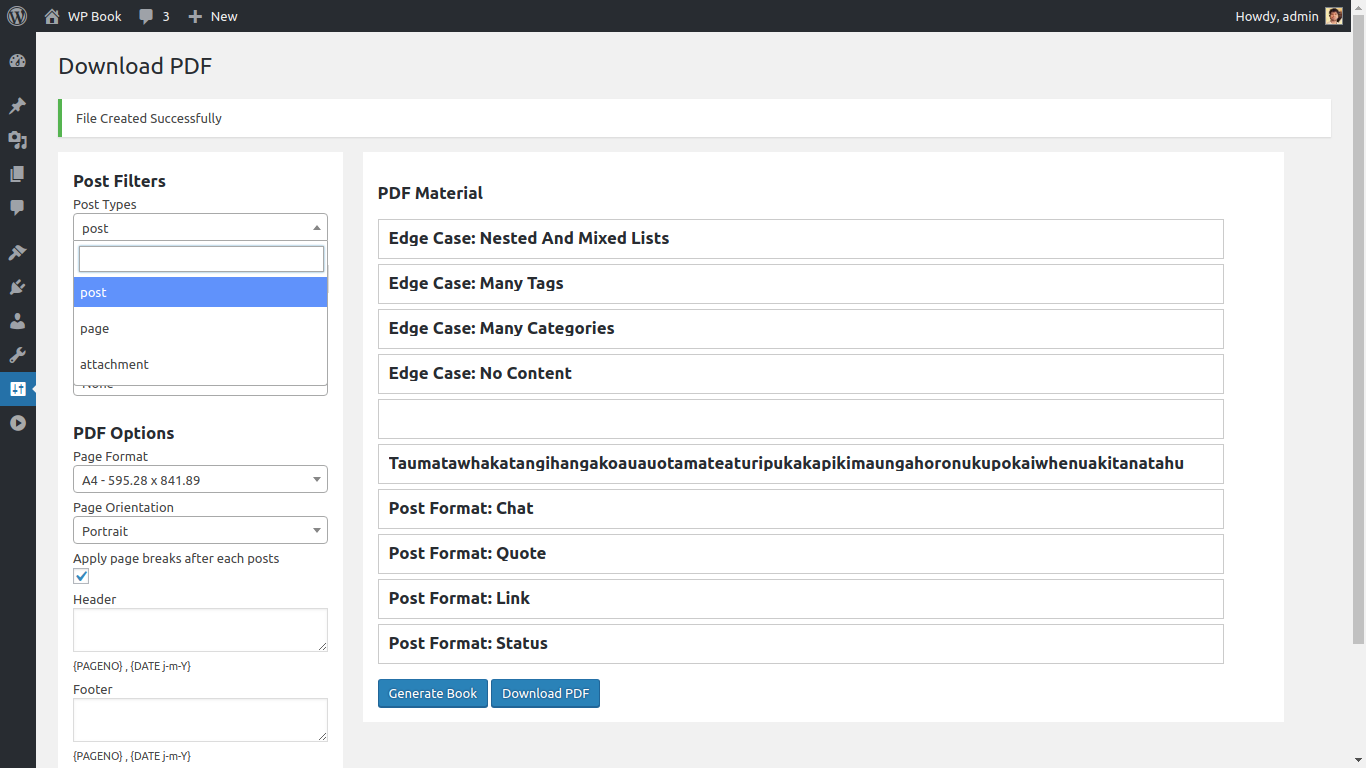Open the Dashboard sidebar icon
The height and width of the screenshot is (768, 1366).
pos(17,61)
